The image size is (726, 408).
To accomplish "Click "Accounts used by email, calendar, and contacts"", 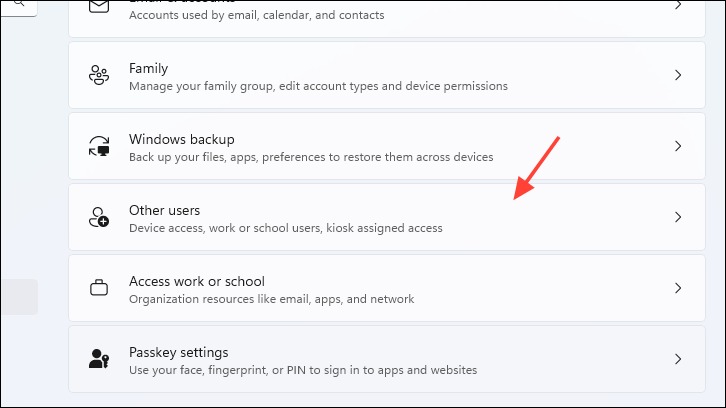I will click(x=257, y=15).
